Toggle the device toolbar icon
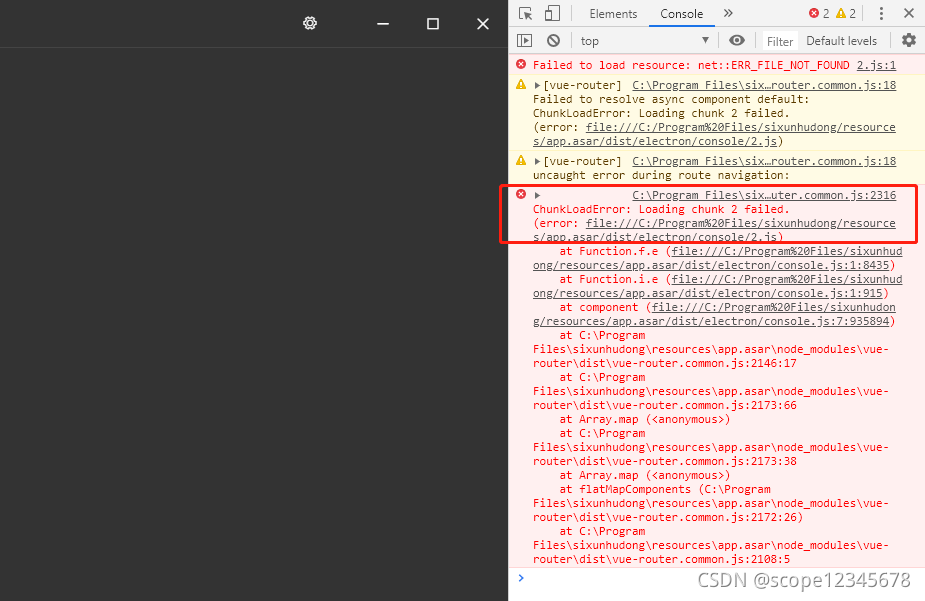This screenshot has height=601, width=925. click(552, 13)
